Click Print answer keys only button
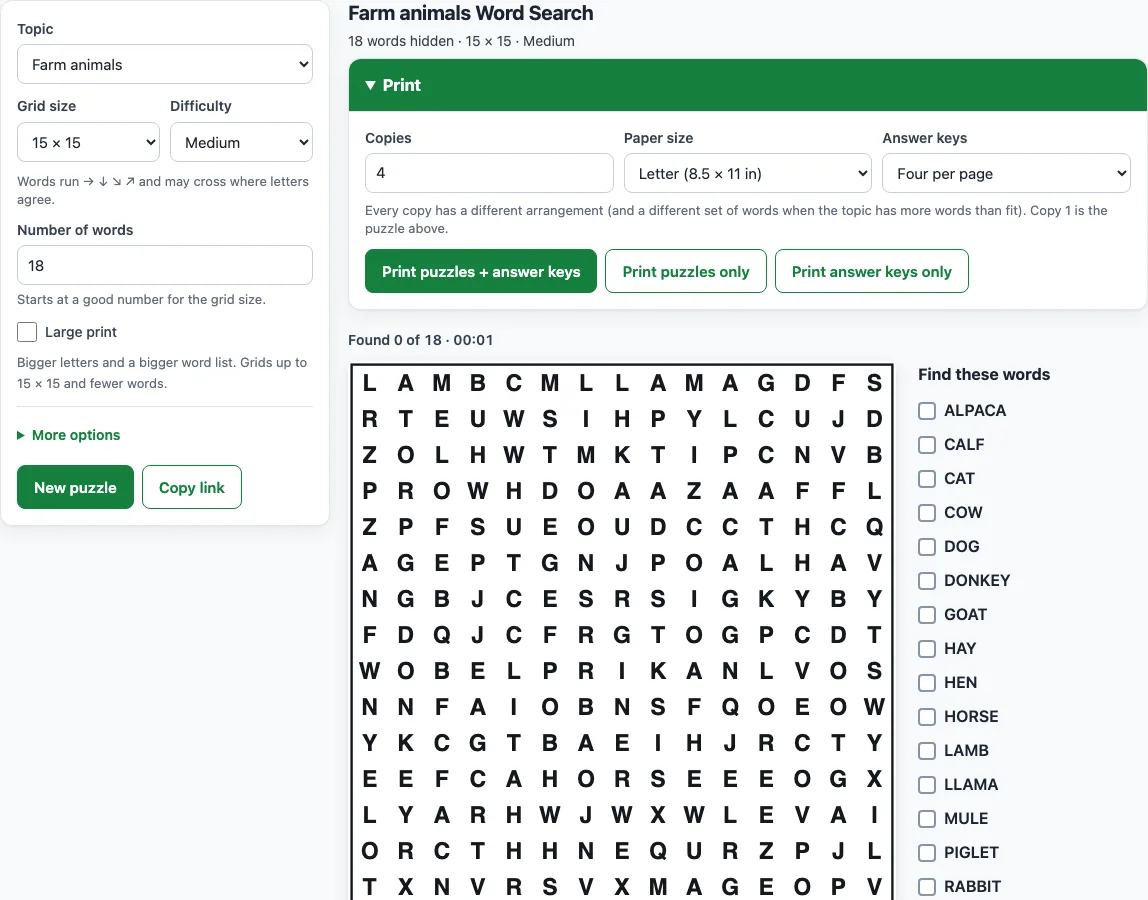1148x900 pixels. 872,272
